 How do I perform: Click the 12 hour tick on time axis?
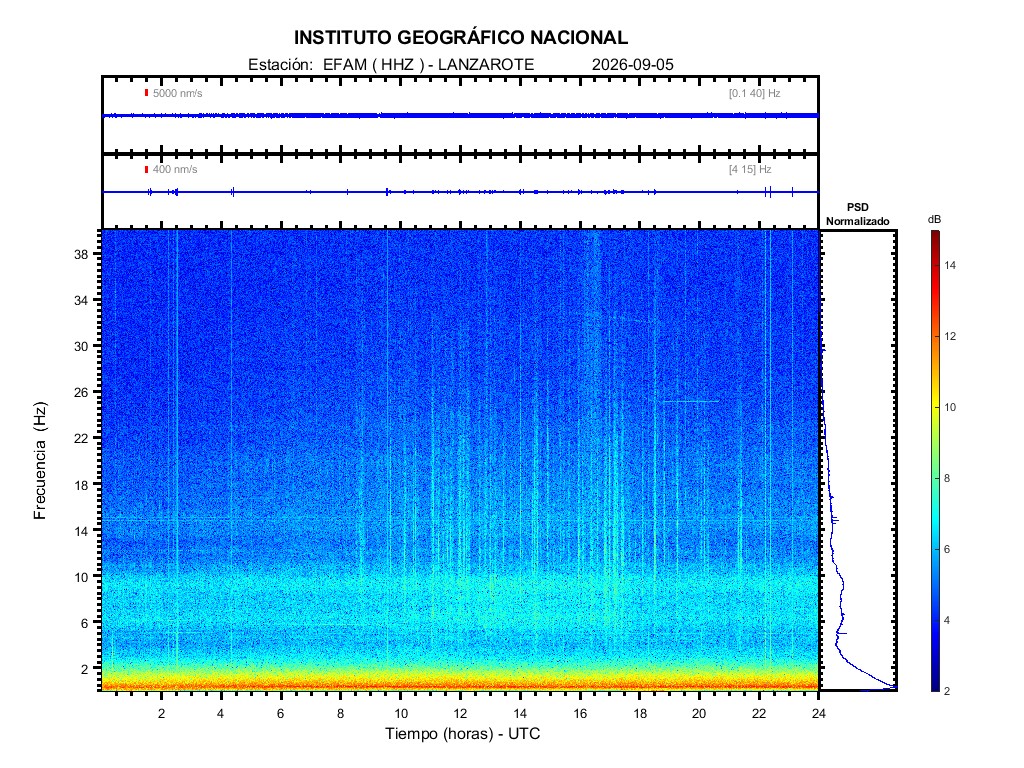tap(460, 714)
